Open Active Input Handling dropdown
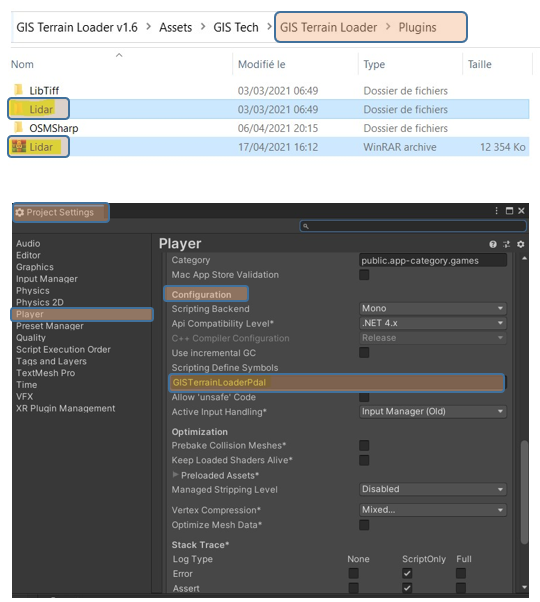Viewport: 540px width, 602px height. [433, 412]
